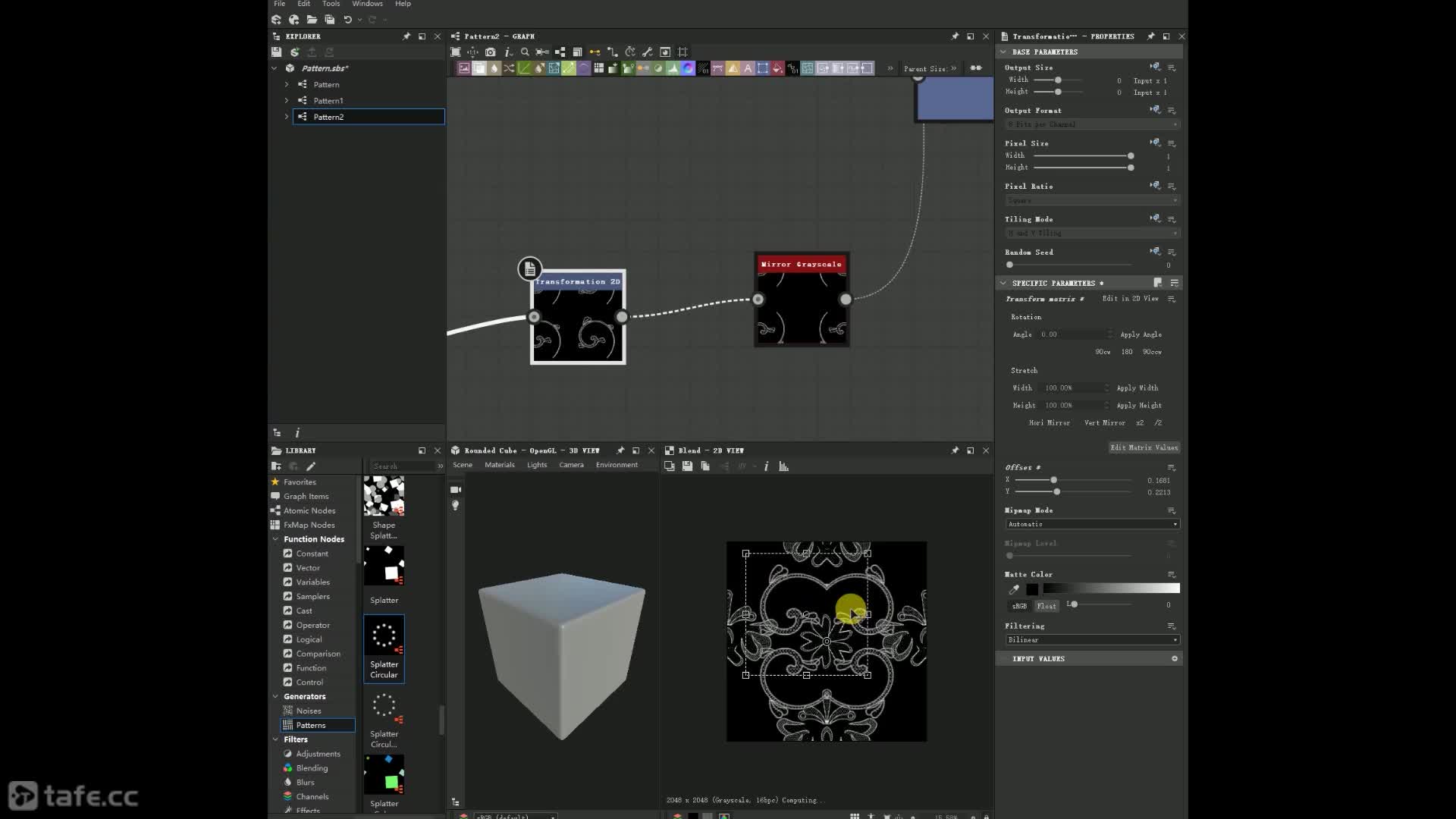Open the File menu
Image resolution: width=1456 pixels, height=819 pixels.
[x=280, y=4]
